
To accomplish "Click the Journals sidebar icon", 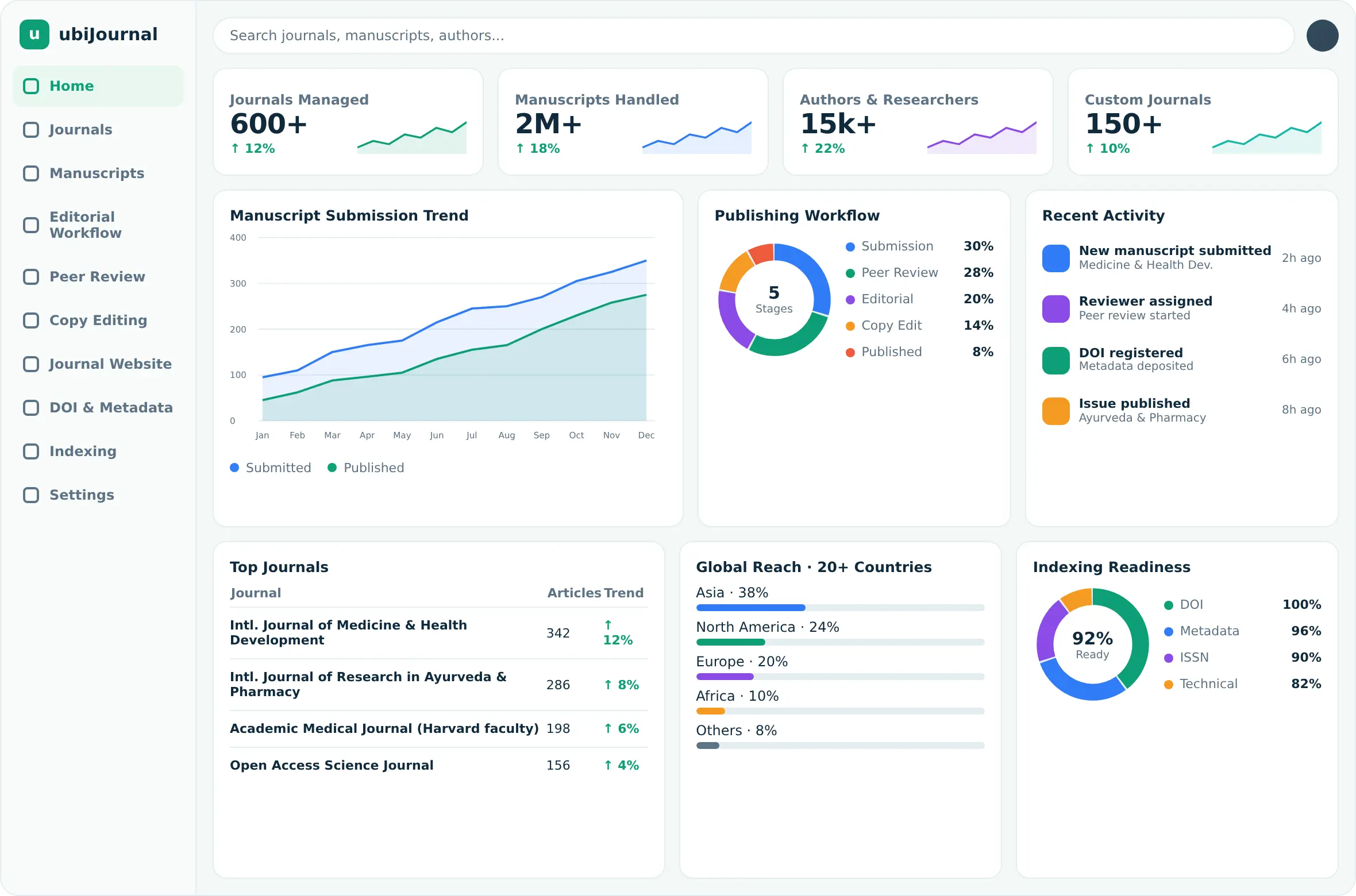I will click(31, 130).
